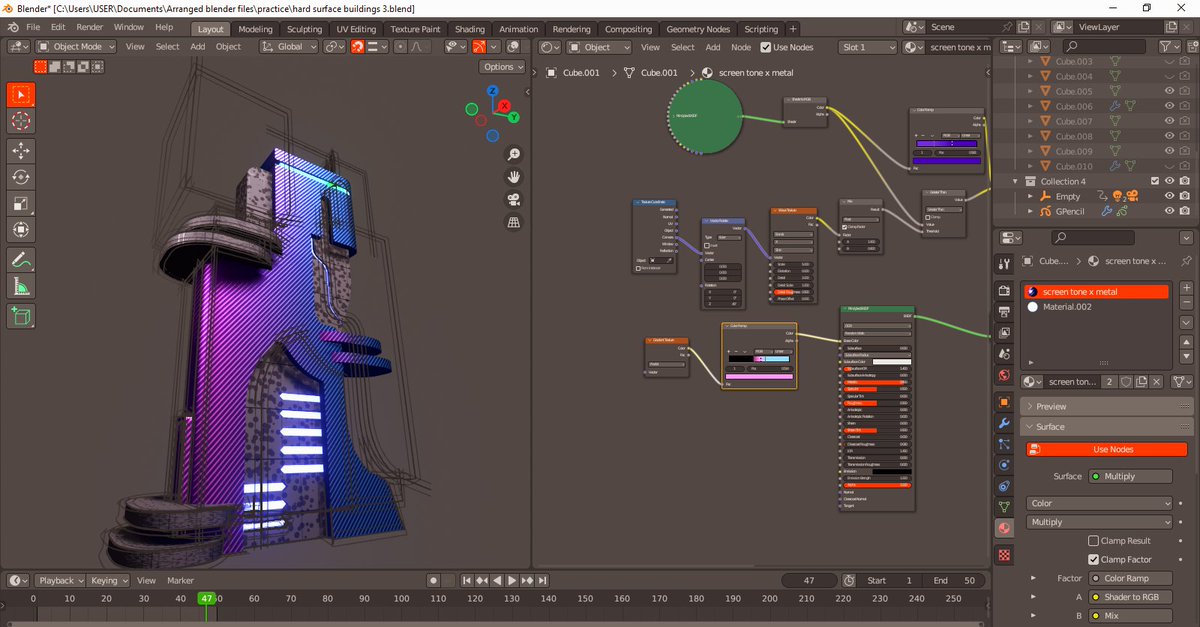This screenshot has width=1200, height=627.
Task: Open the viewport Options dropdown
Action: 501,67
